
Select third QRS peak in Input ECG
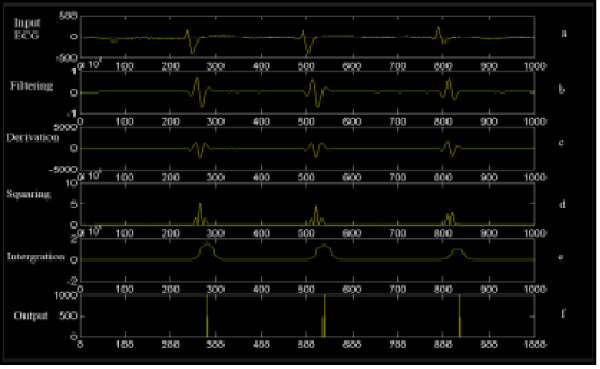click(x=438, y=31)
